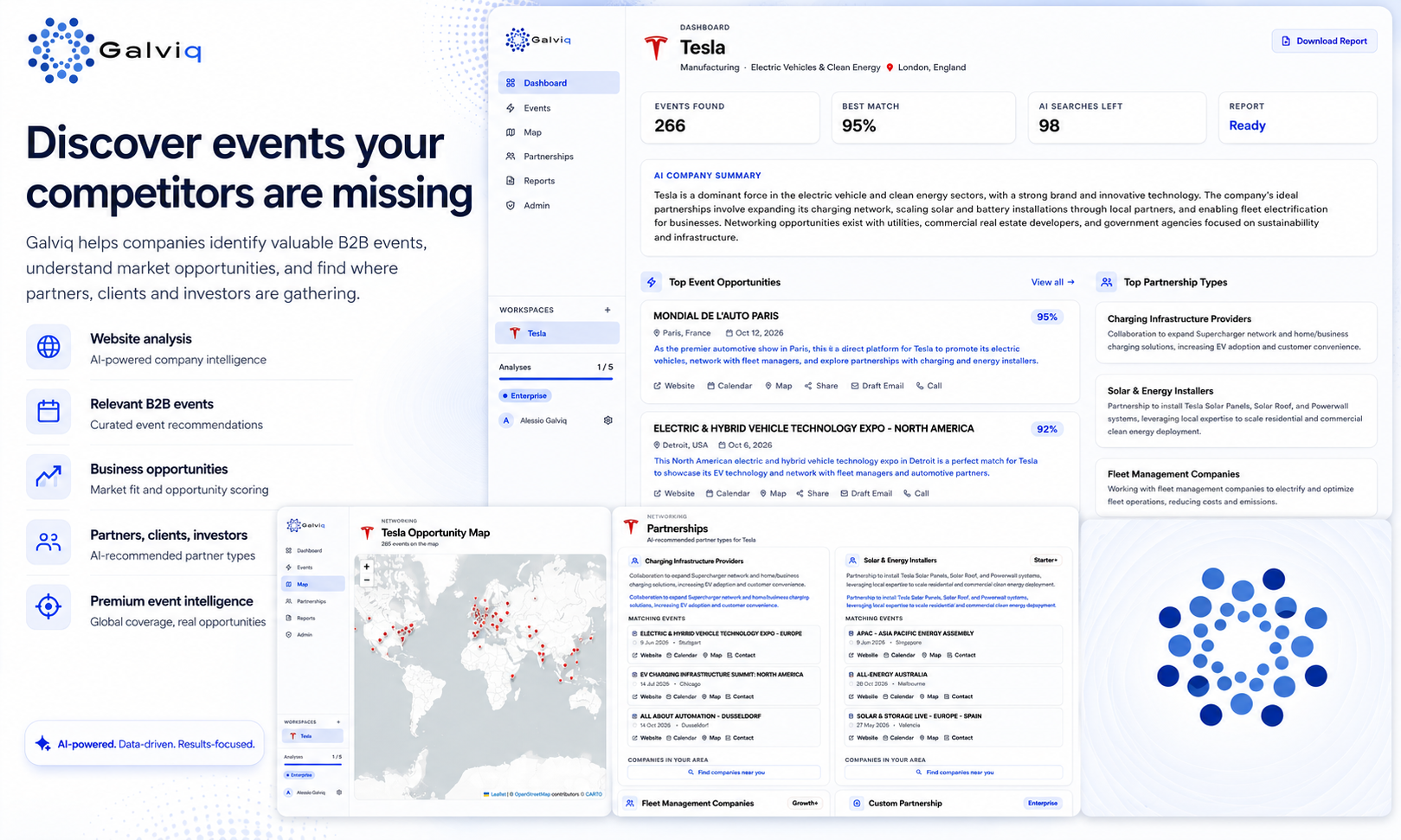Click Call for Electric & Hybrid Expo North America
The width and height of the screenshot is (1401, 840).
[x=916, y=493]
